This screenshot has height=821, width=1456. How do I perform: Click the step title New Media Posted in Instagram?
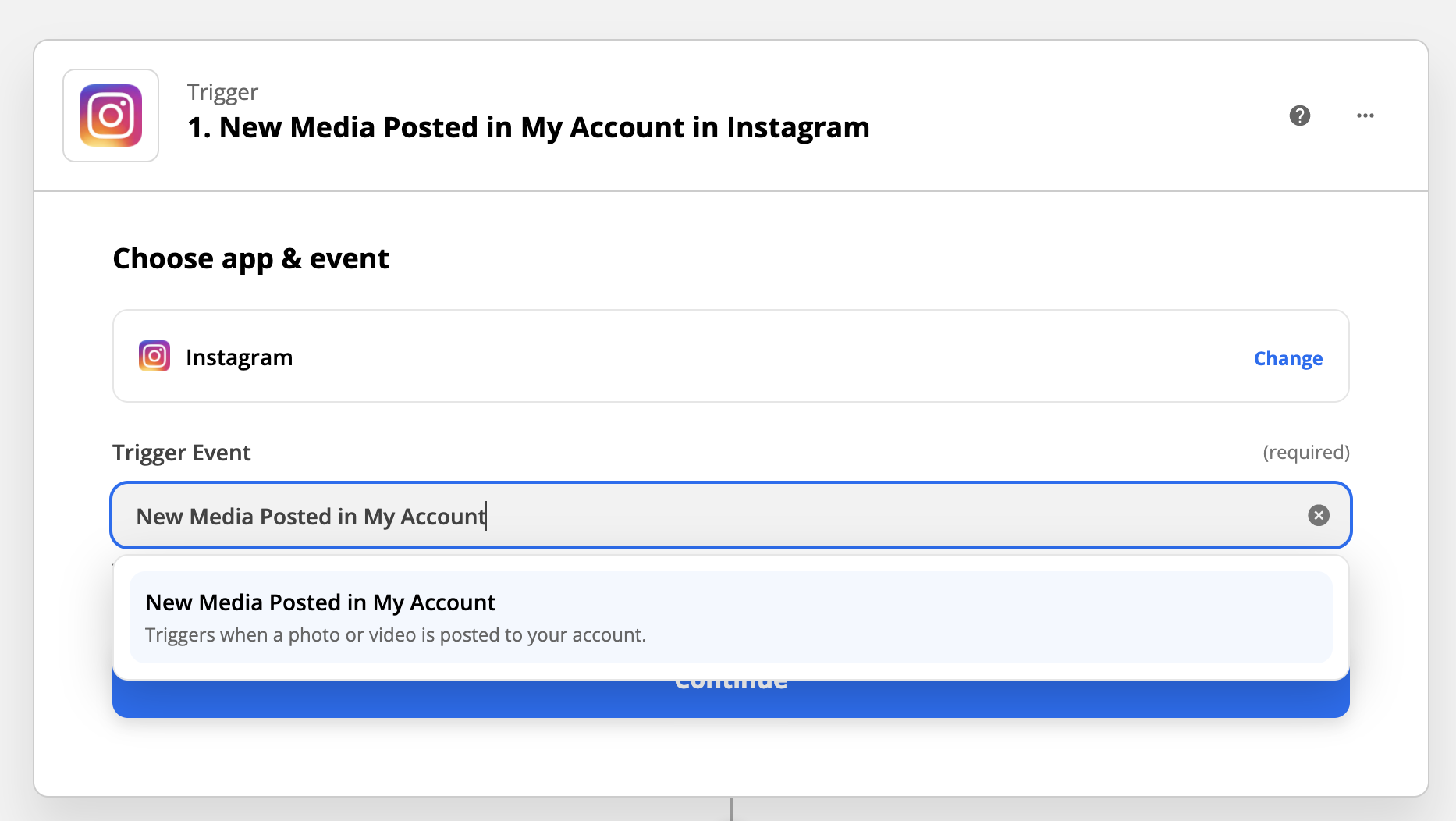[528, 127]
